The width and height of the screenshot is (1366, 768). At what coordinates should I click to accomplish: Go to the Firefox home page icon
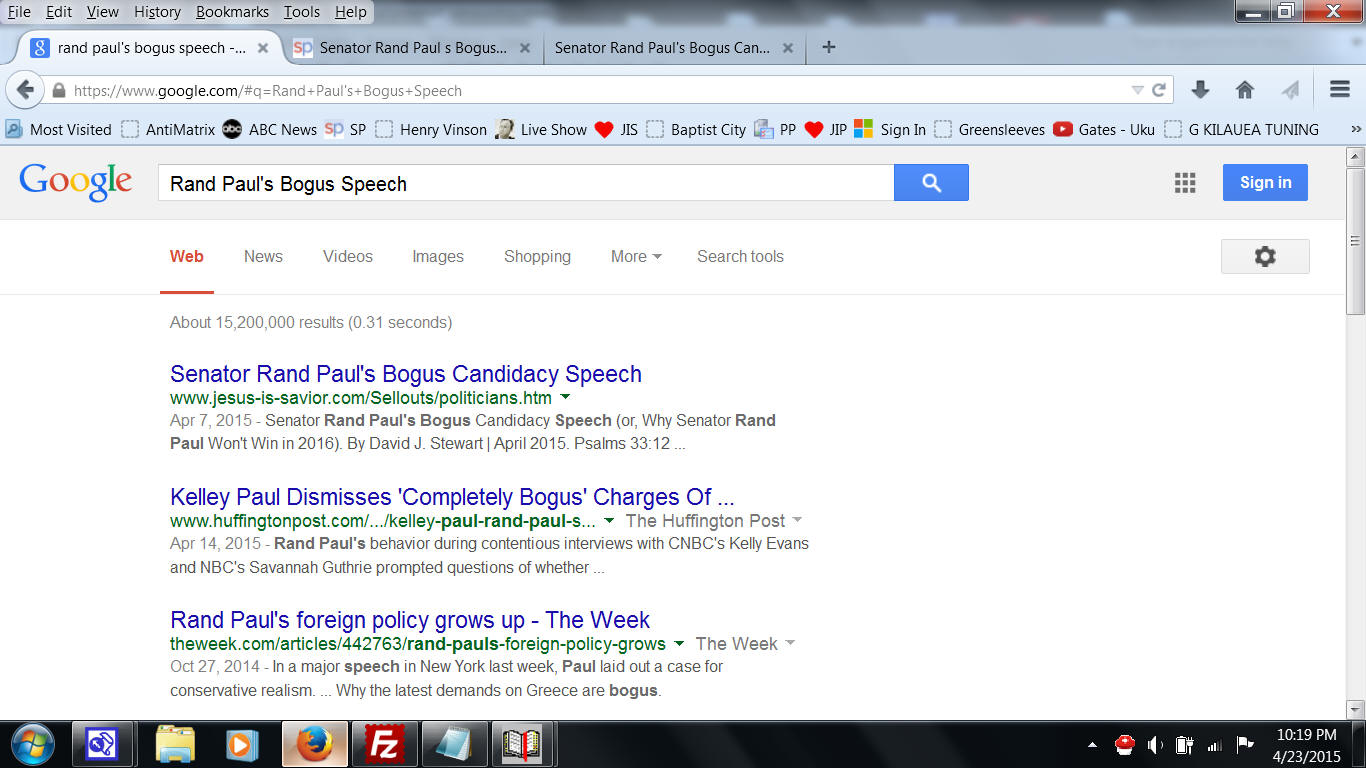(x=1245, y=90)
